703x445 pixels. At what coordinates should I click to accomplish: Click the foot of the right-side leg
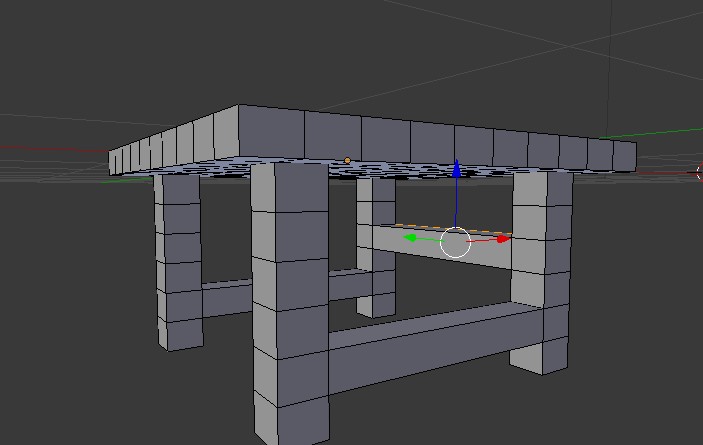click(541, 352)
